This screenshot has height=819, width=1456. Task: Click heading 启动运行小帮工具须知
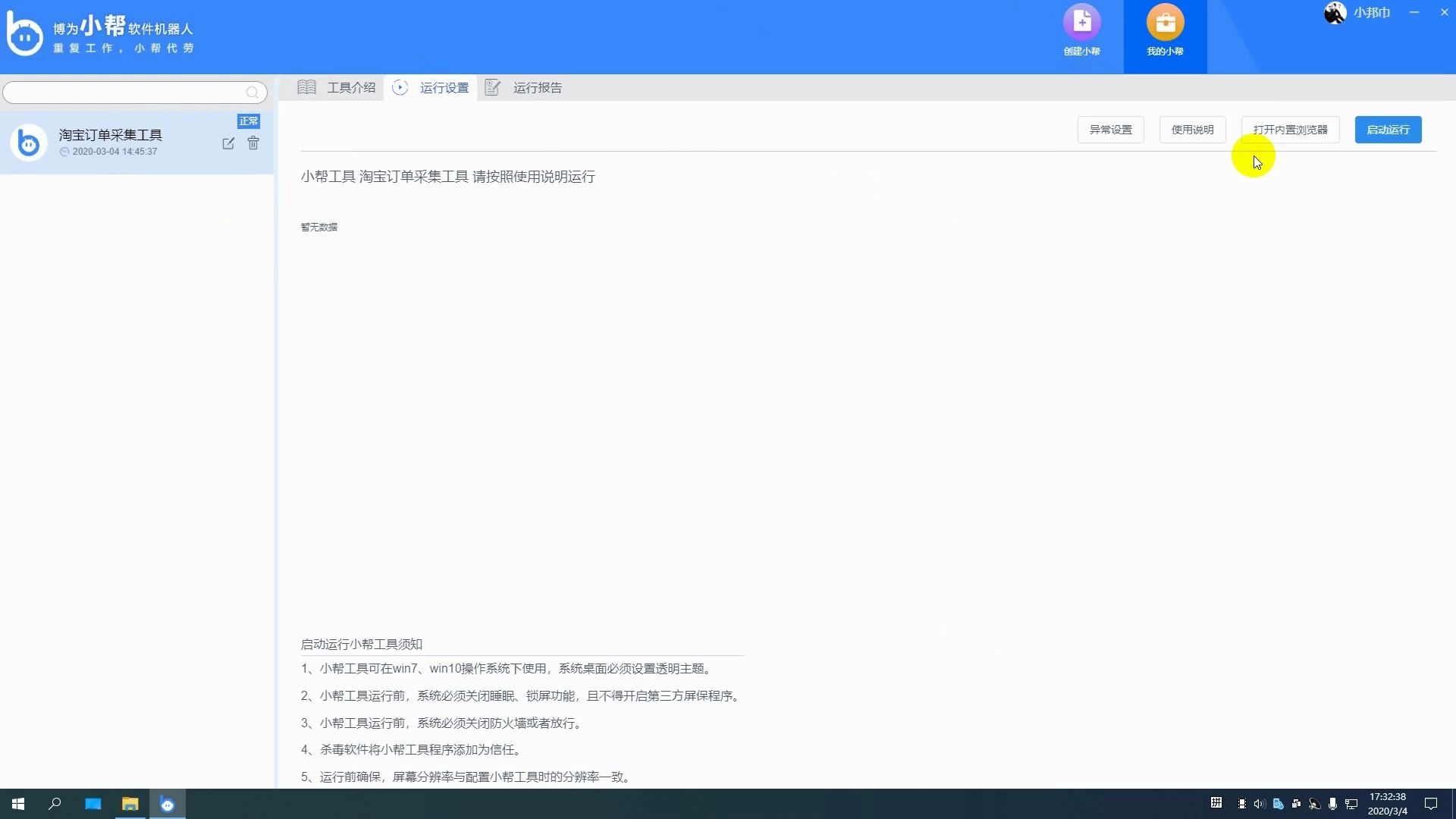[361, 645]
